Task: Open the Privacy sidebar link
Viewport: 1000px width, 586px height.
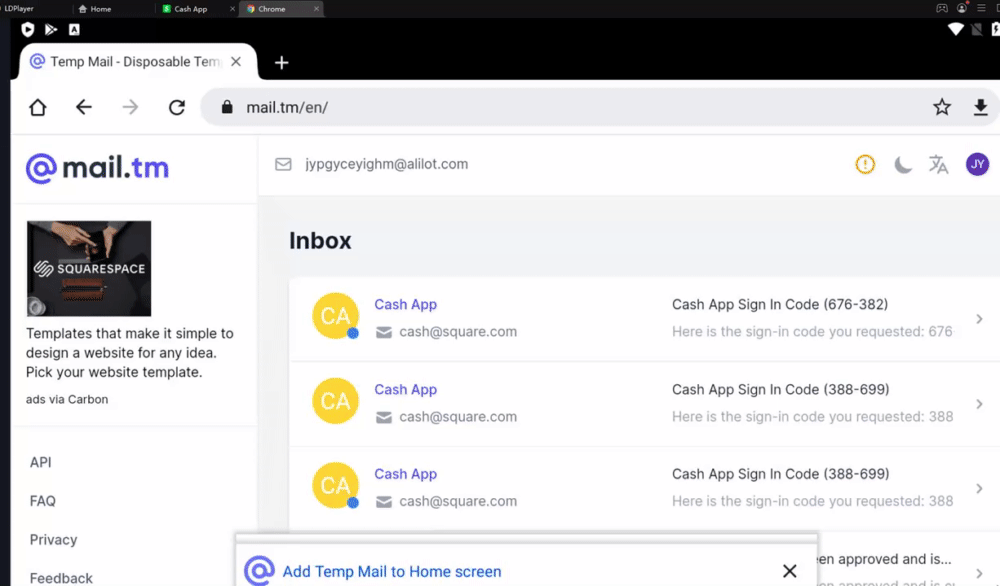Action: (54, 539)
